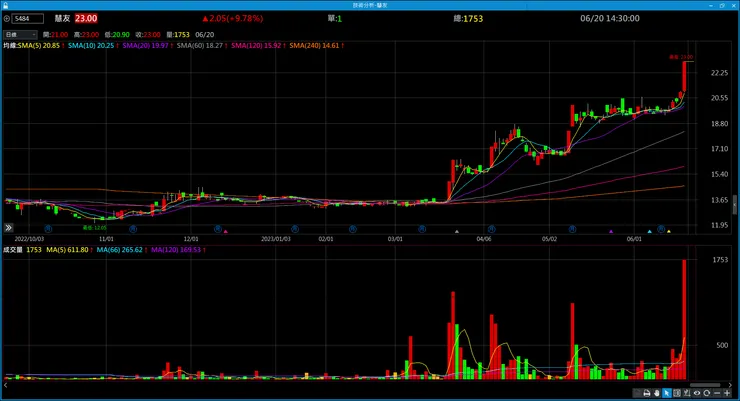
Task: Open the chart settings wrench icon
Action: (x=687, y=393)
